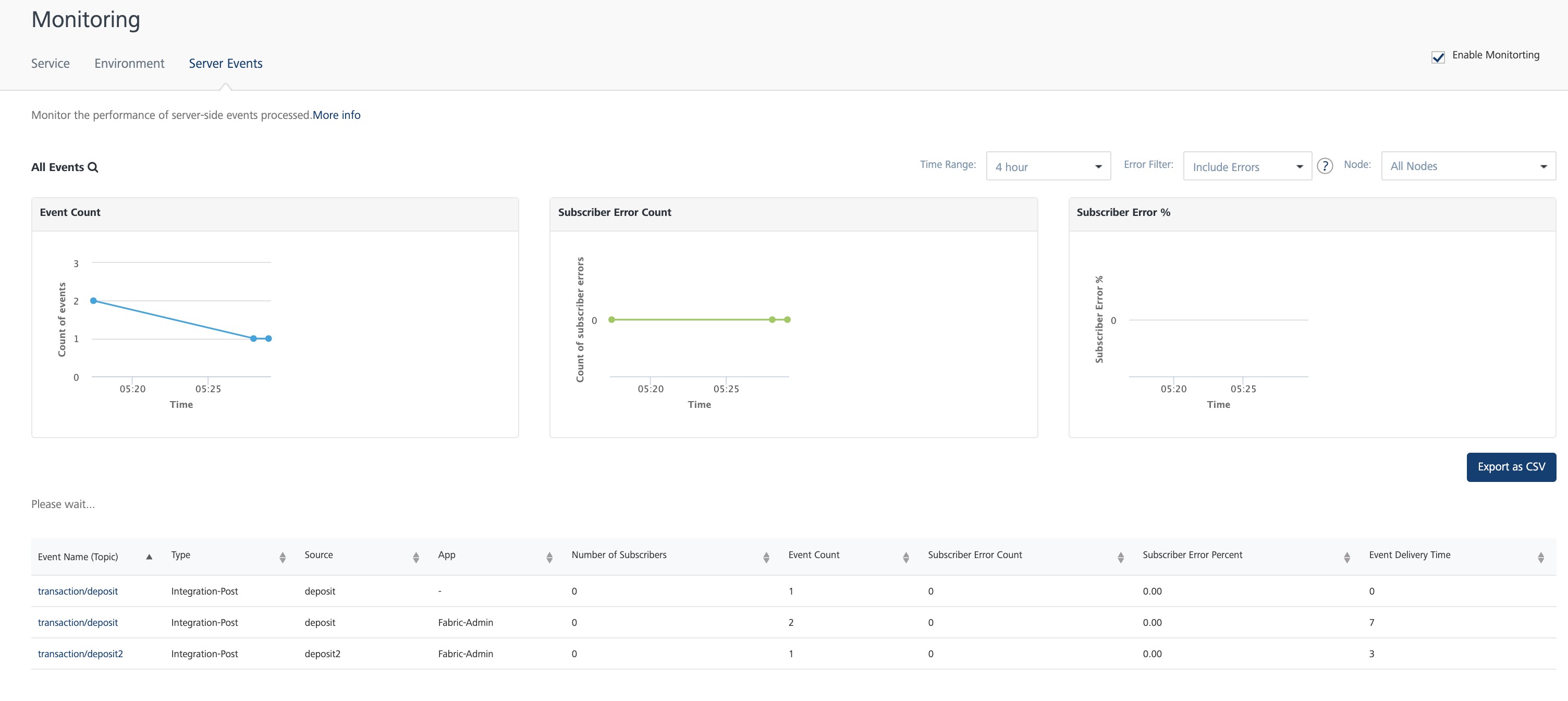This screenshot has width=1568, height=701.
Task: Open the More info link
Action: click(336, 115)
